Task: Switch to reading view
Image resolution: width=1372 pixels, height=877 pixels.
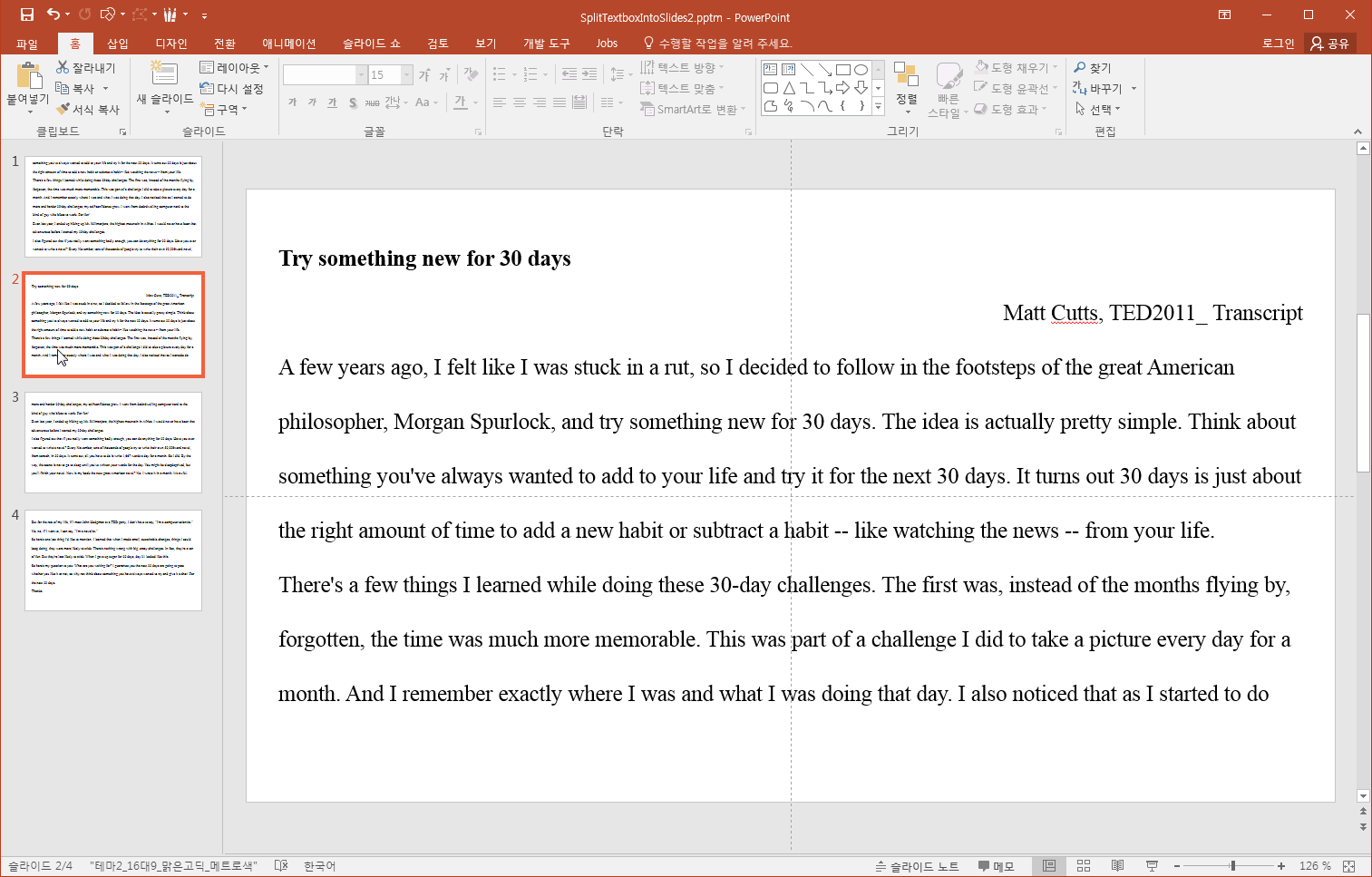Action: (1117, 866)
